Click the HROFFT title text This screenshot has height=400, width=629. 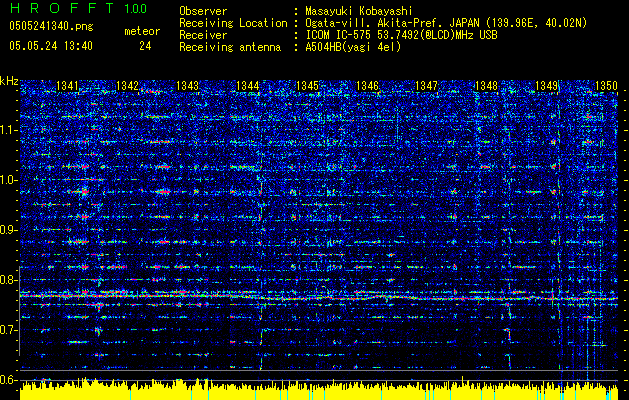point(62,8)
